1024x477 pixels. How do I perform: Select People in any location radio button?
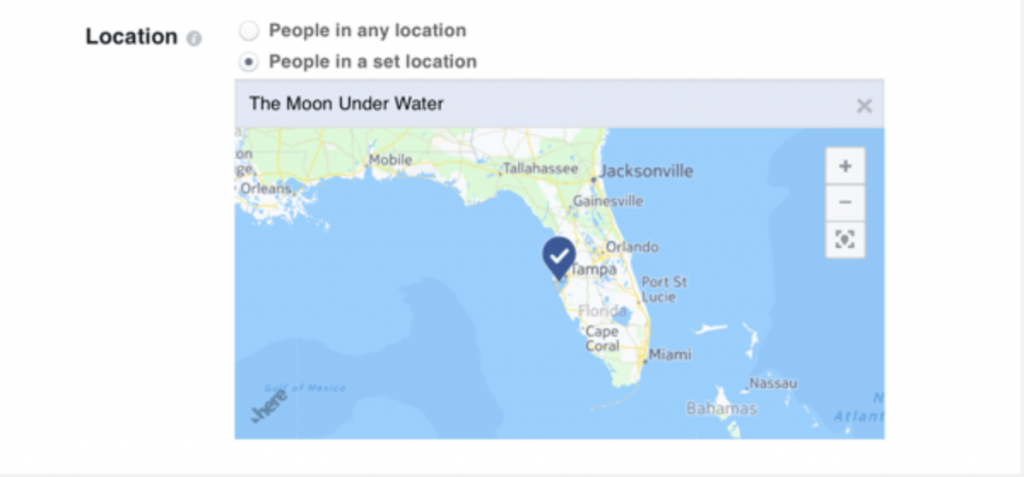[x=249, y=31]
